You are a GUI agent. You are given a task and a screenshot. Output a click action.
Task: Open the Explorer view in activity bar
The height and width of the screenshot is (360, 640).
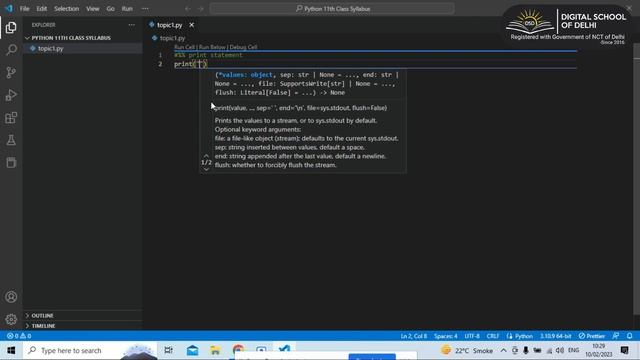[x=11, y=28]
